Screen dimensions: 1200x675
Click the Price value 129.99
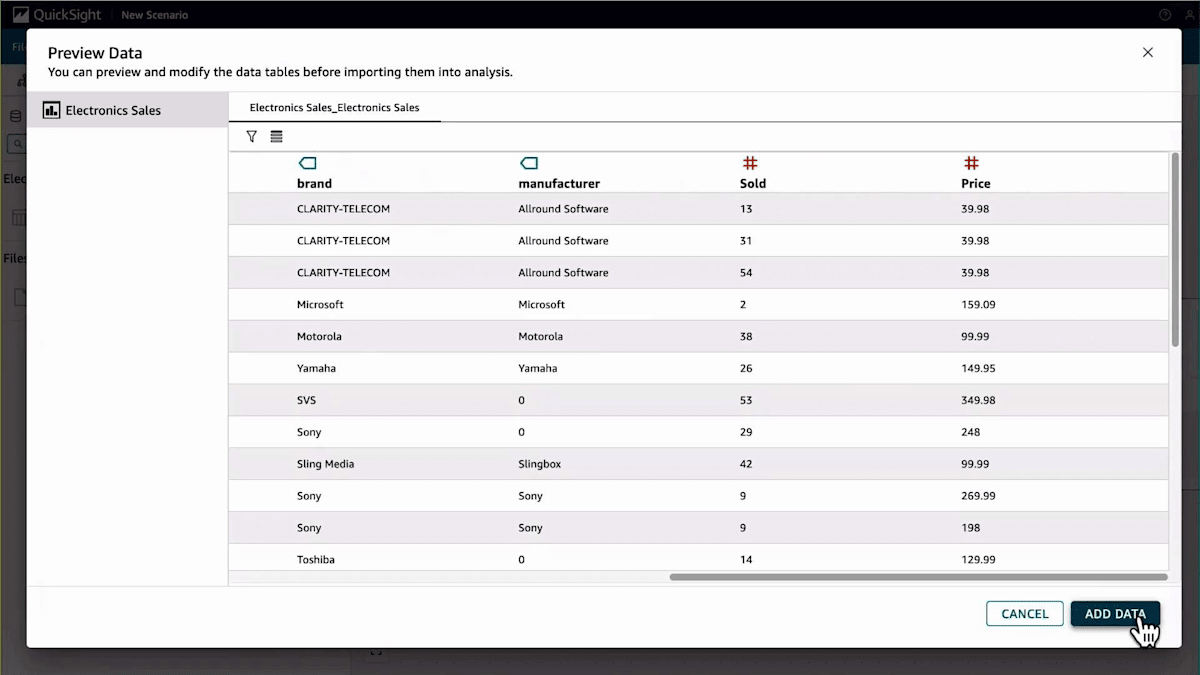(978, 560)
